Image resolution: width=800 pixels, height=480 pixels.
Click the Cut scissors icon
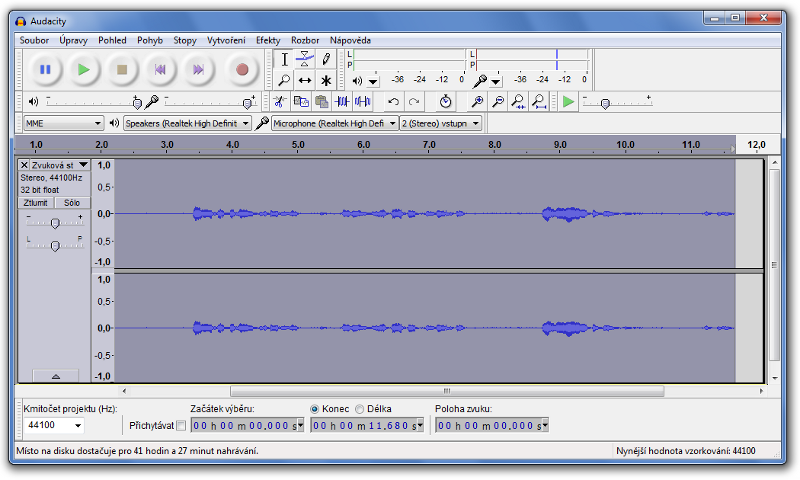(279, 101)
